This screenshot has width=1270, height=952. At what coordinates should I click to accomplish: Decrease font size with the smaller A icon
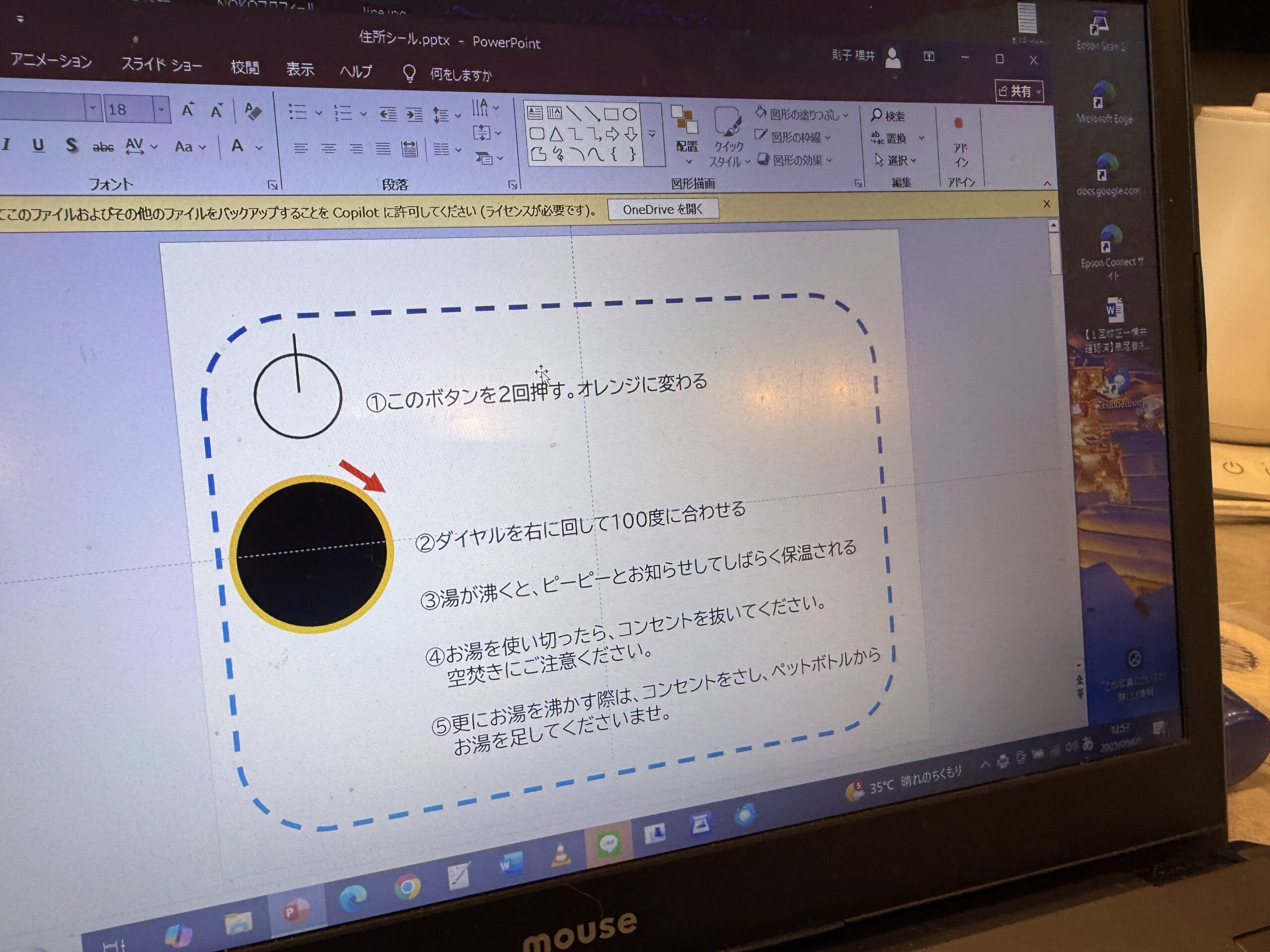pyautogui.click(x=216, y=110)
